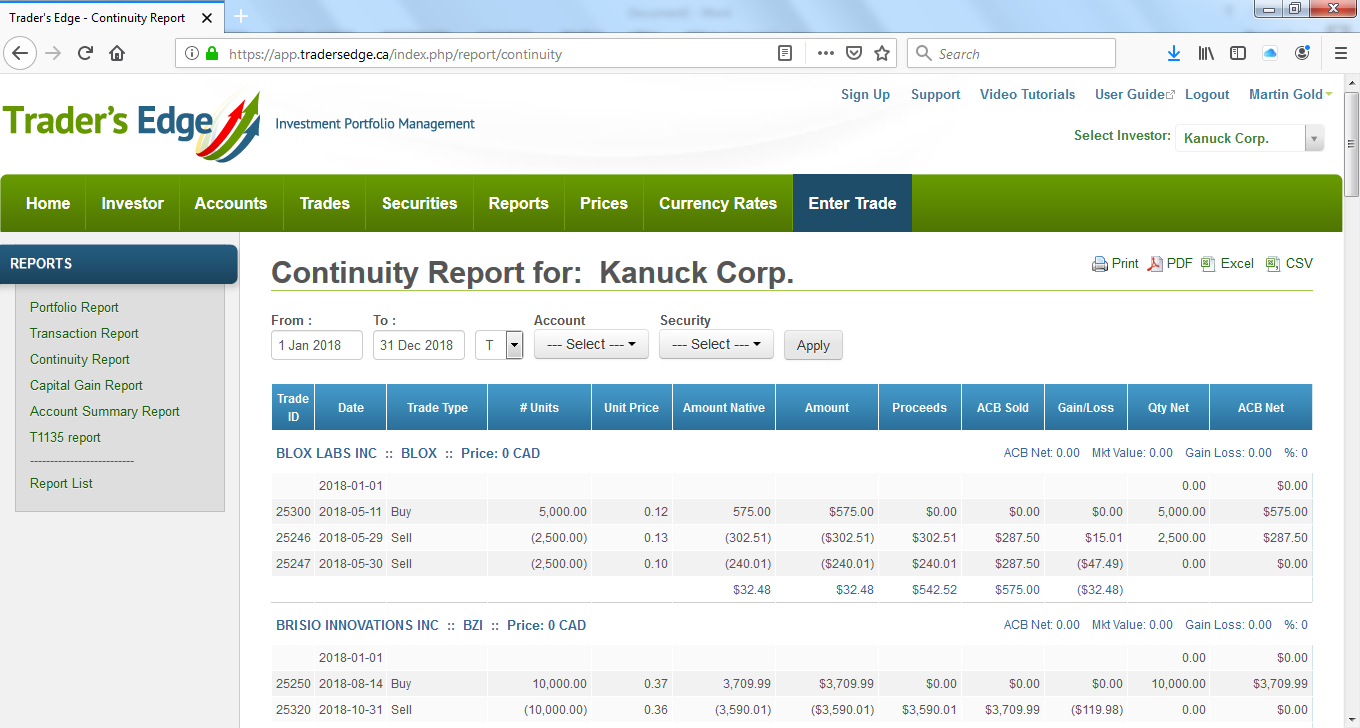Viewport: 1360px width, 728px height.
Task: Open the Currency Rates section
Action: pyautogui.click(x=717, y=202)
